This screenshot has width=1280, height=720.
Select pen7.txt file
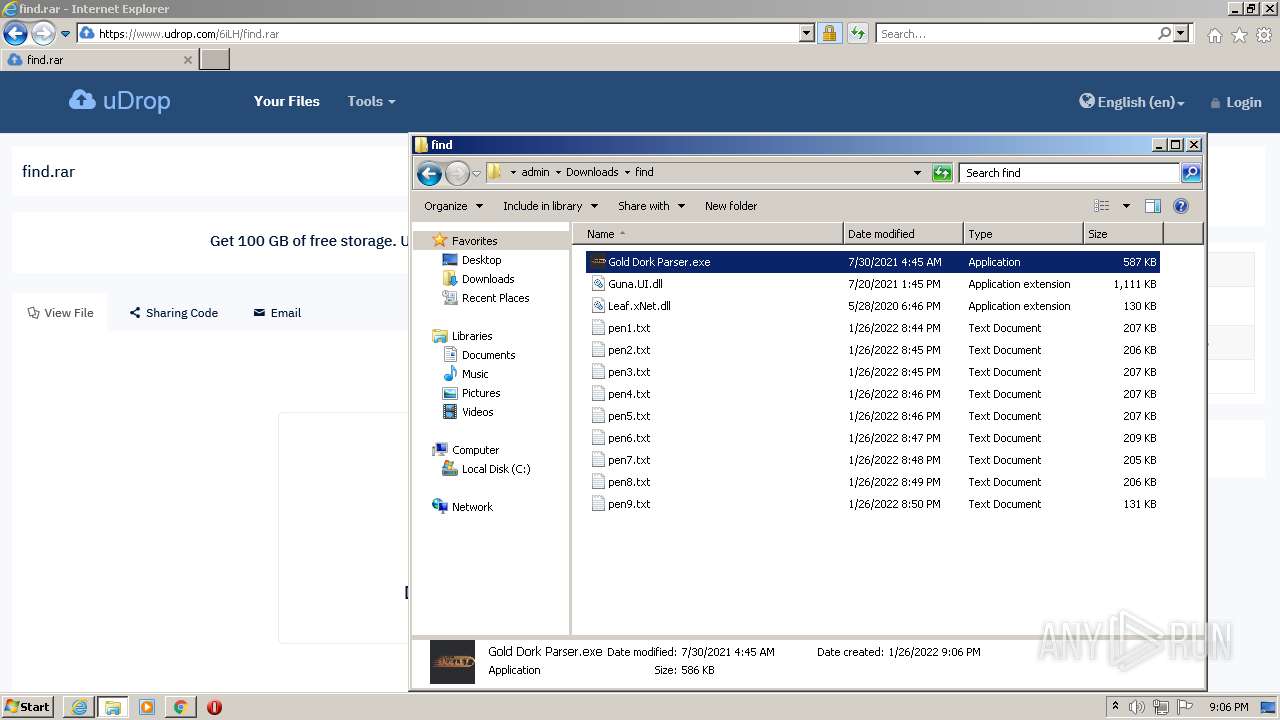[872, 460]
